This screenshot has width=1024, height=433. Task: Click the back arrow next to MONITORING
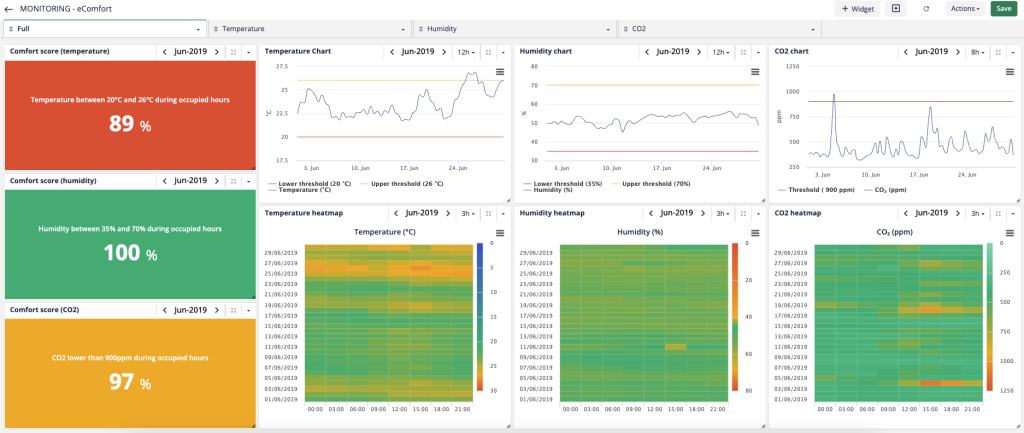point(8,9)
